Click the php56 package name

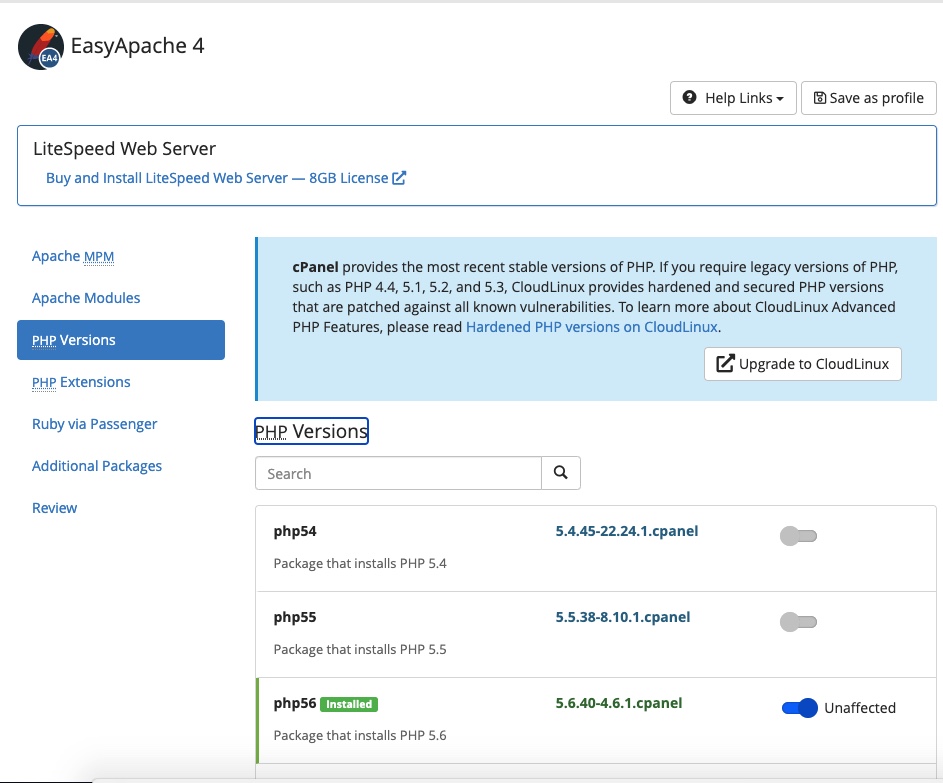[x=295, y=703]
